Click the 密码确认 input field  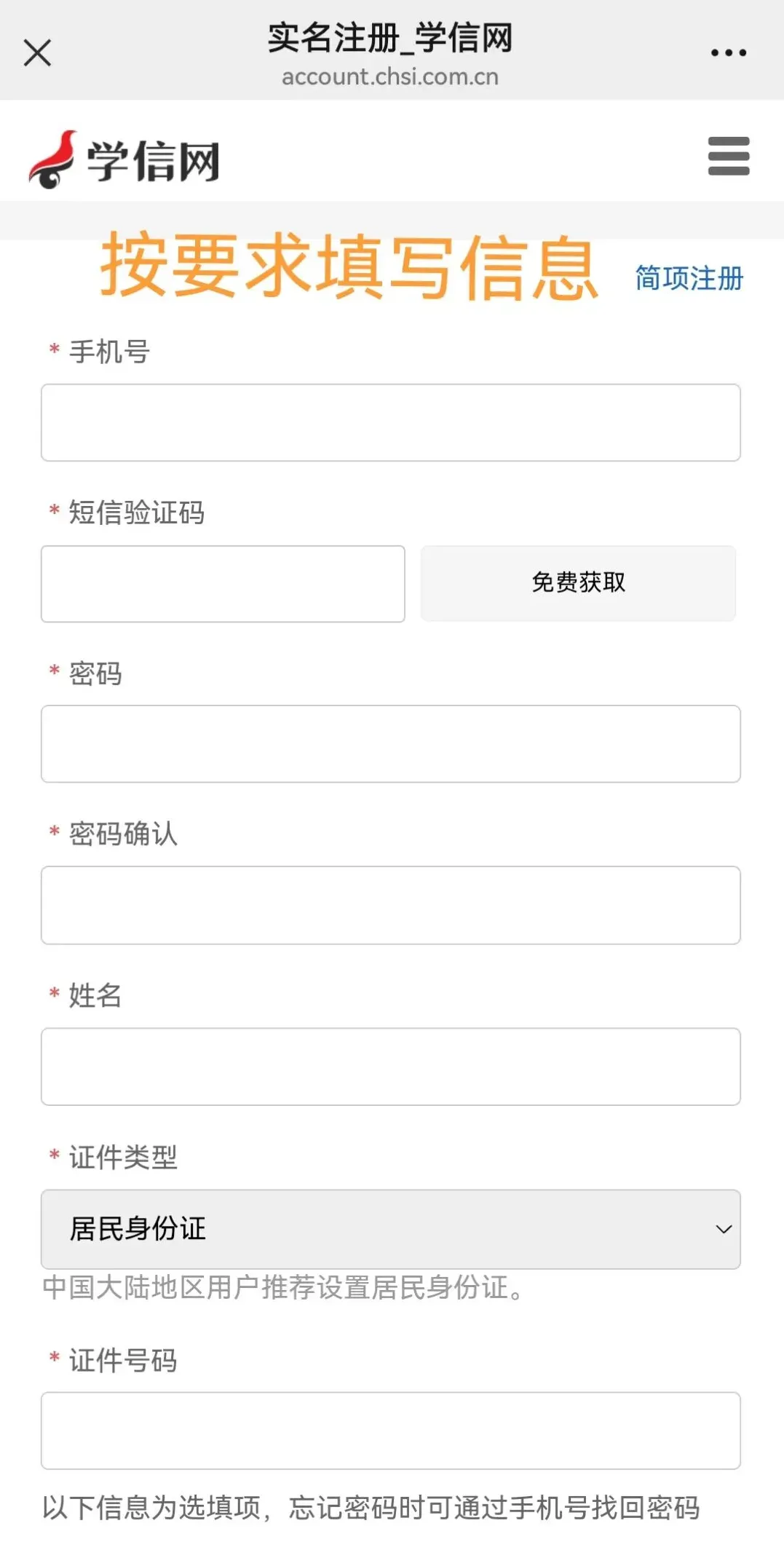tap(390, 905)
